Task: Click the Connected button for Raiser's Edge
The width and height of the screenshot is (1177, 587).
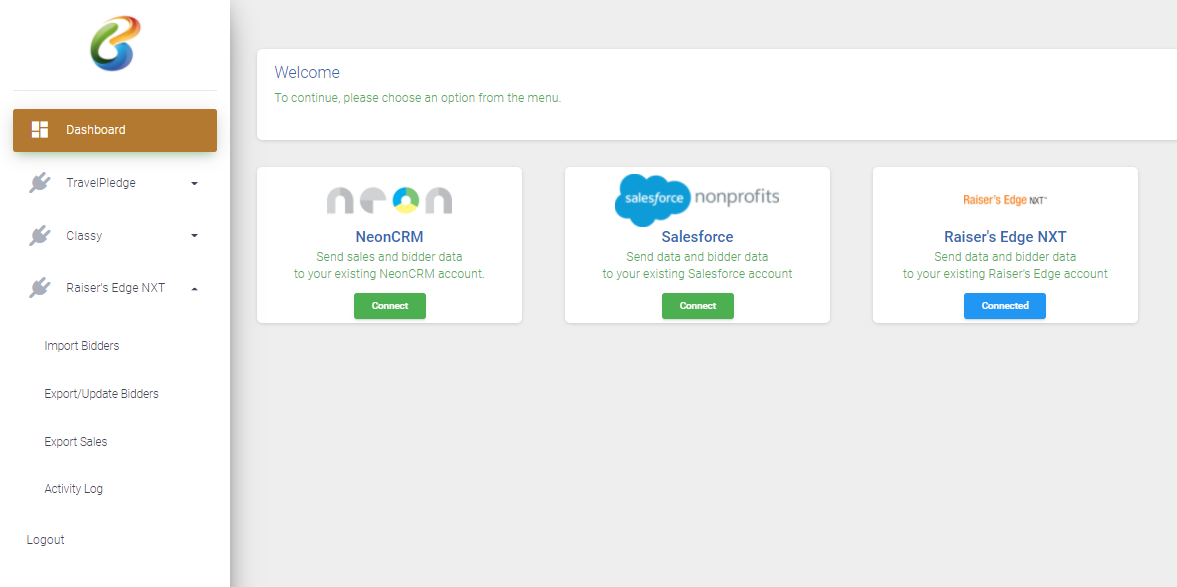Action: 1005,306
